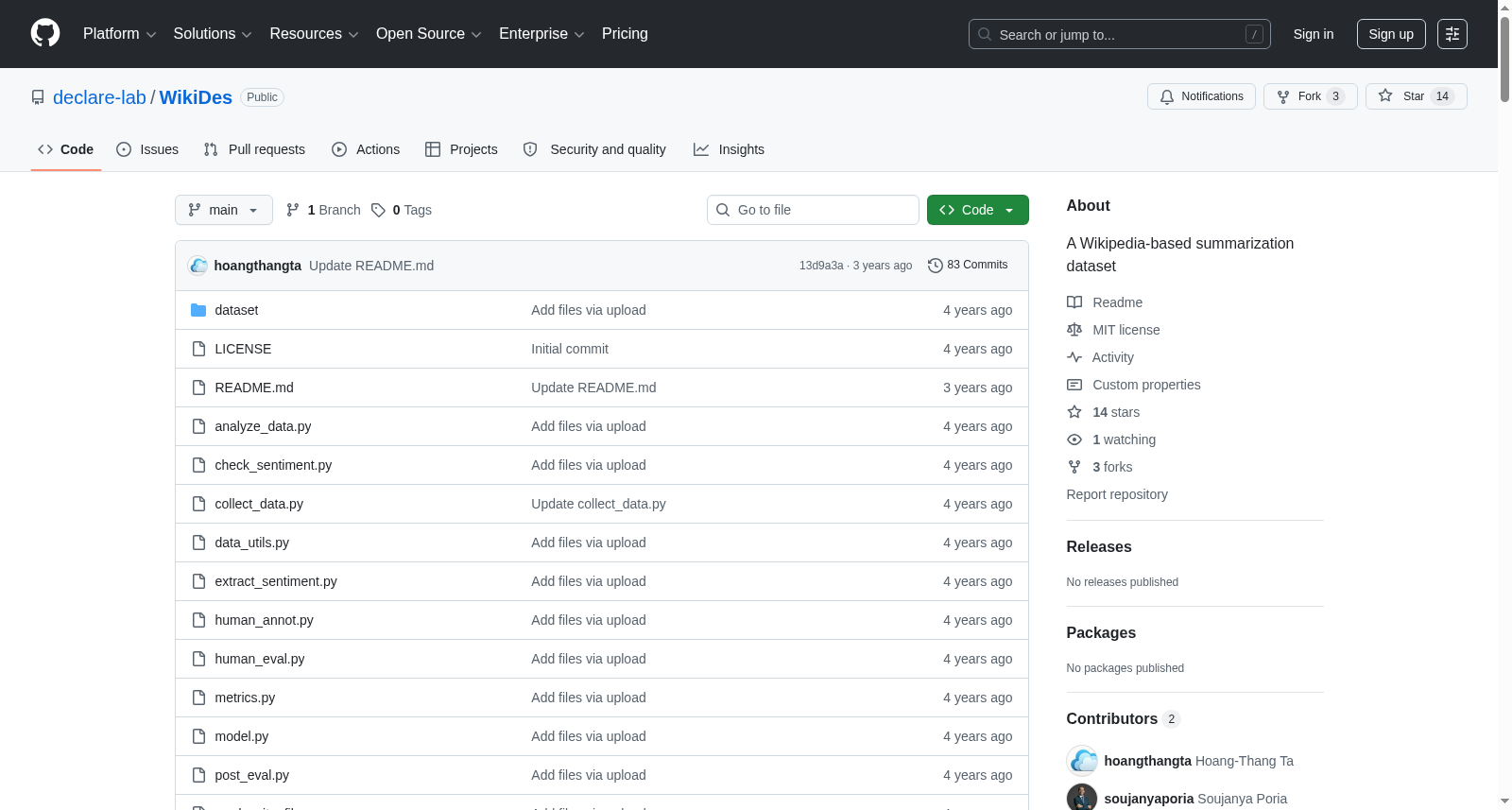This screenshot has width=1512, height=810.
Task: Expand the Enterprise menu
Action: coord(541,34)
